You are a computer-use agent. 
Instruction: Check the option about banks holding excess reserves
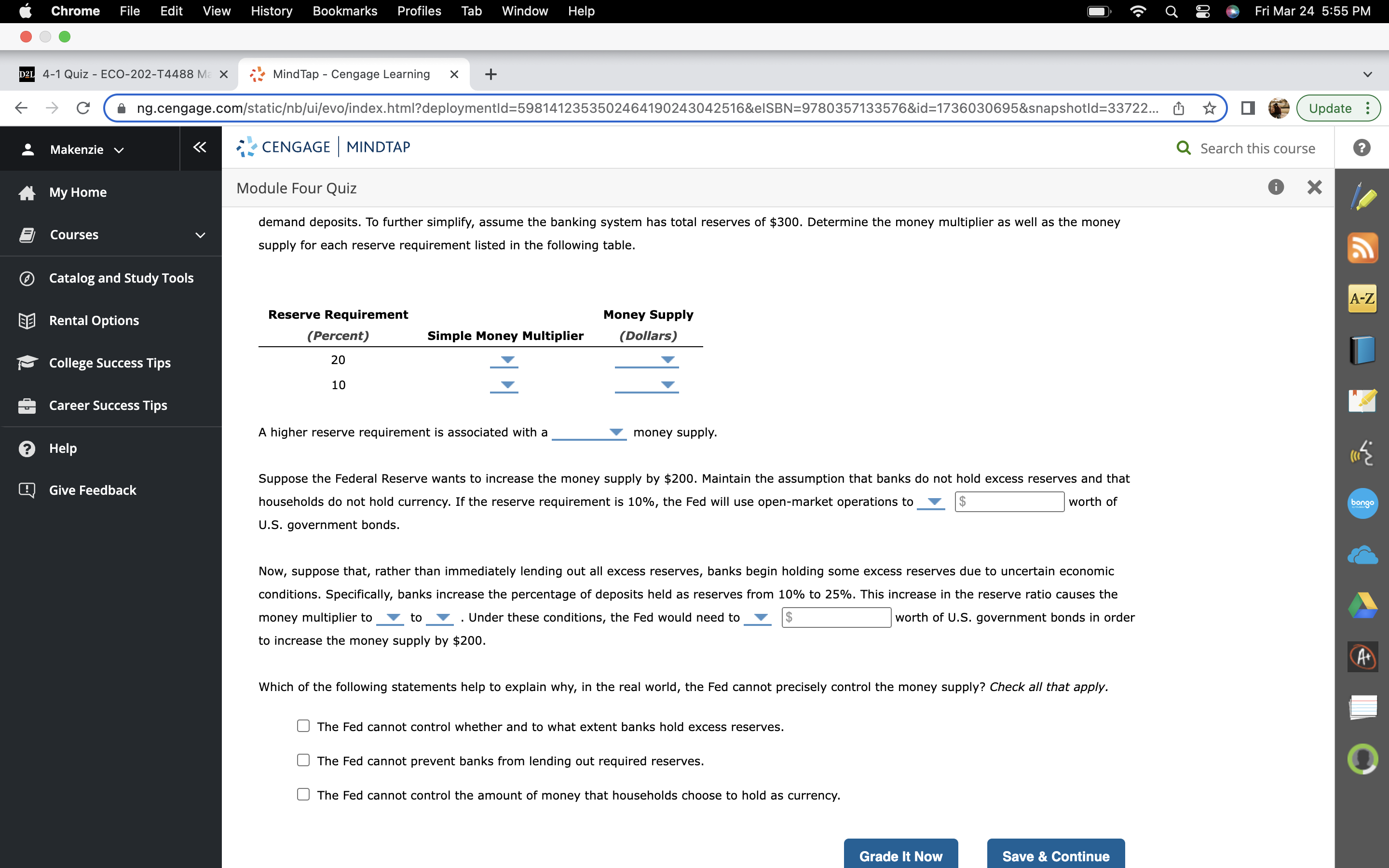pyautogui.click(x=304, y=726)
